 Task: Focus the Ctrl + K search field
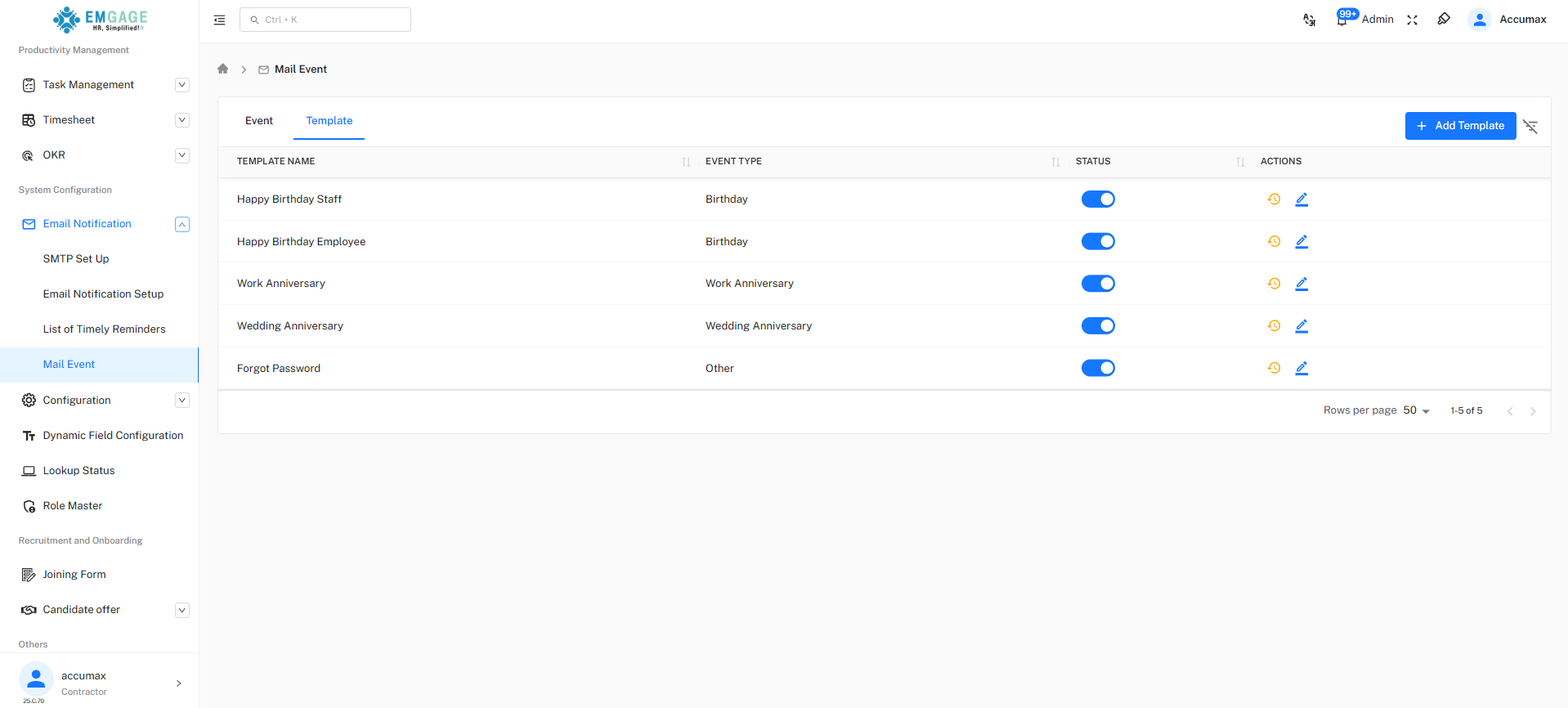325,20
